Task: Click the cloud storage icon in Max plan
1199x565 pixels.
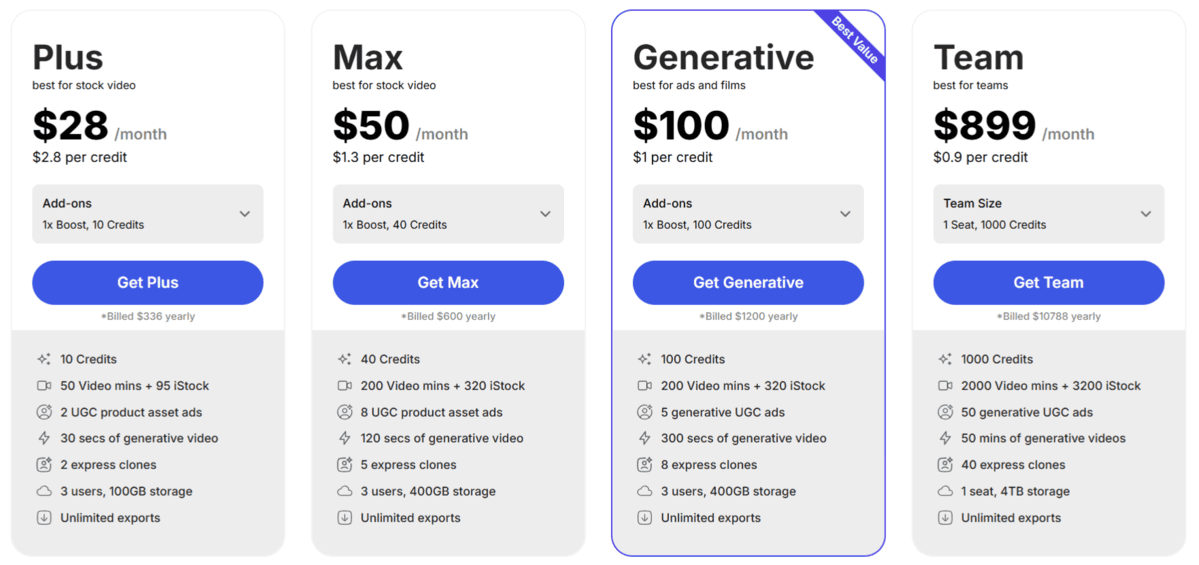Action: (x=344, y=491)
